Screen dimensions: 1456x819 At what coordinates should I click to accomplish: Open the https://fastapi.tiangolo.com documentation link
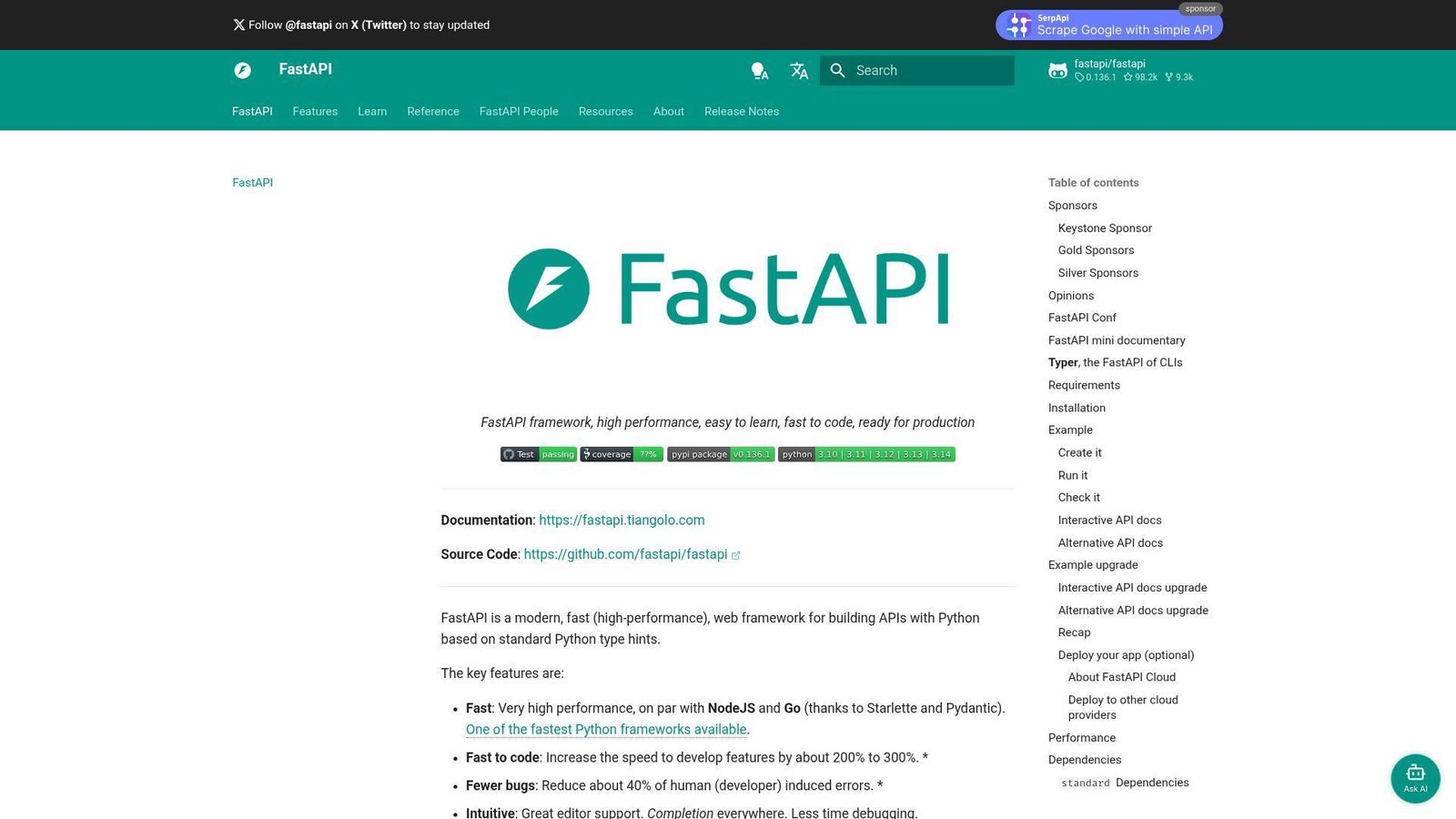point(622,520)
